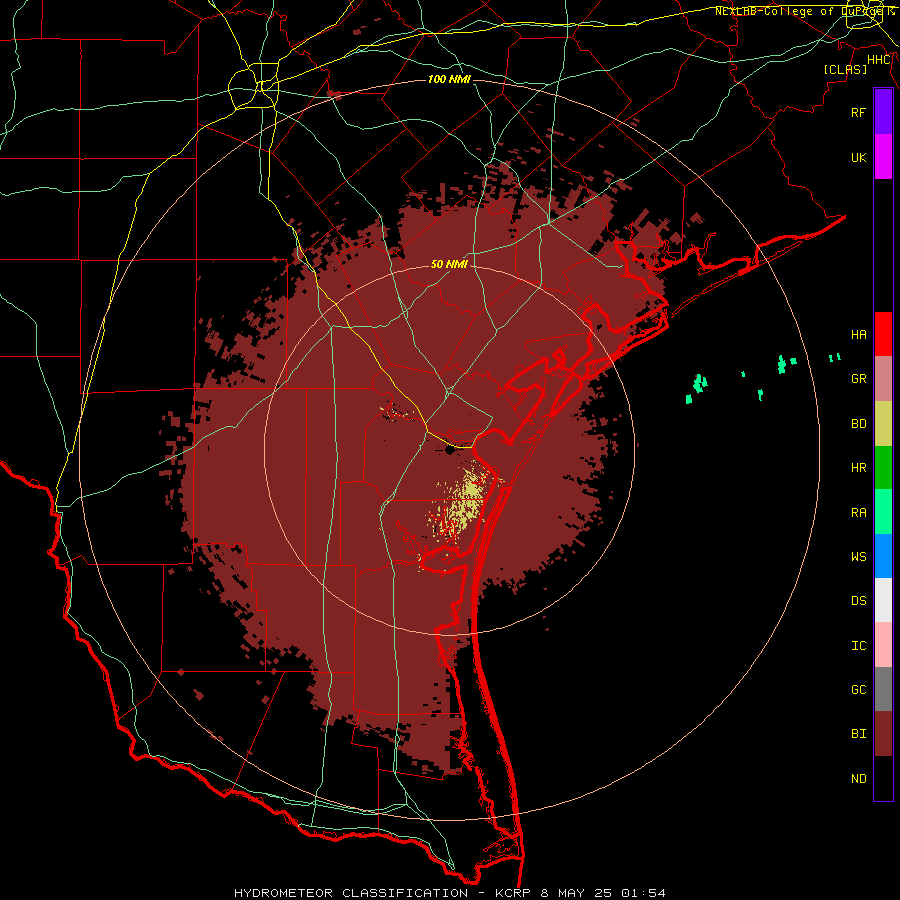Click the 'UK' legend label
This screenshot has height=900, width=900.
(x=859, y=157)
